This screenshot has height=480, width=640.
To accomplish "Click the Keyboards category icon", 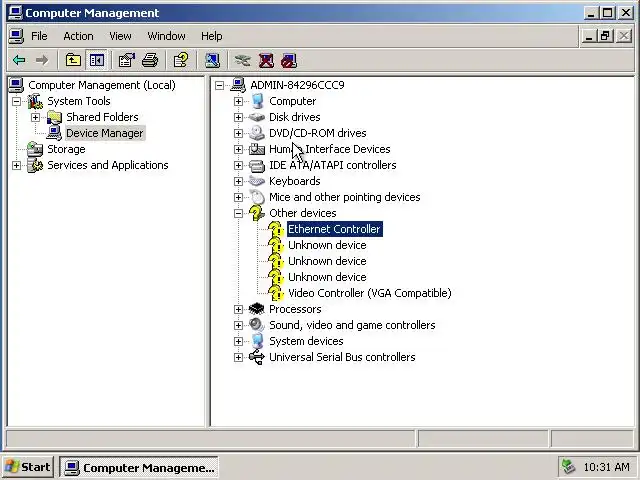I will click(257, 181).
